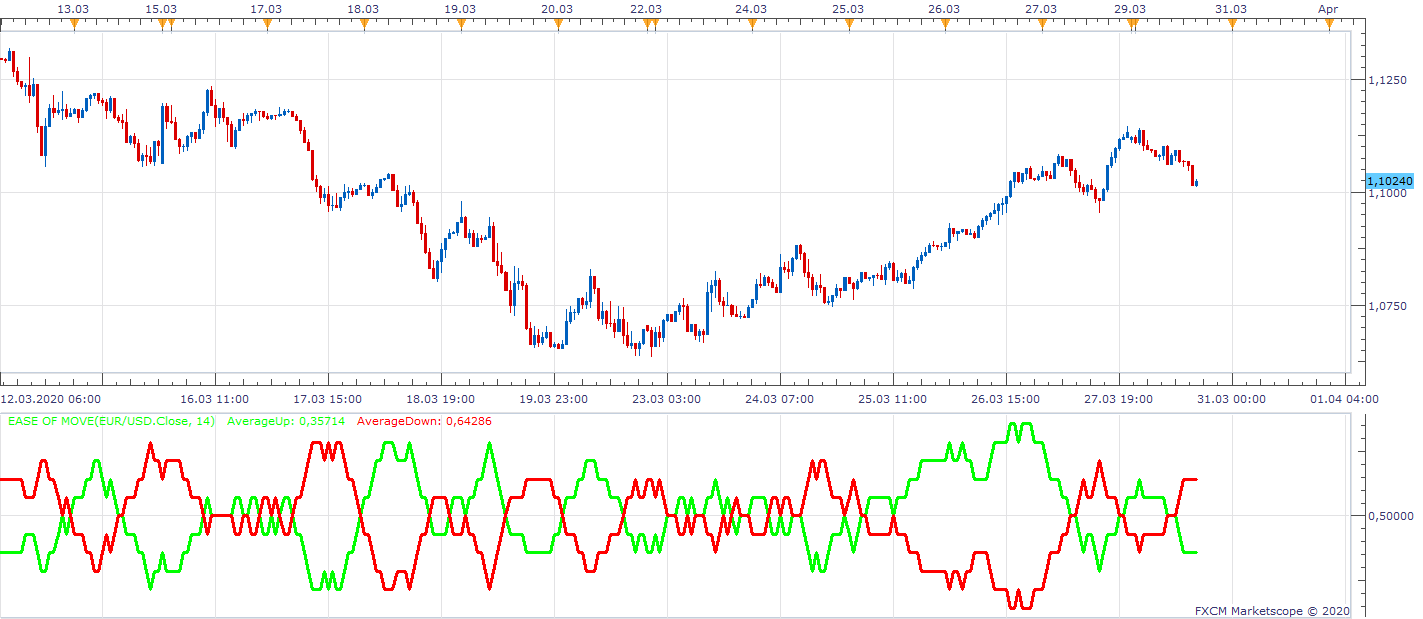Click the orange day marker under 13.03
The height and width of the screenshot is (619, 1423).
73,25
